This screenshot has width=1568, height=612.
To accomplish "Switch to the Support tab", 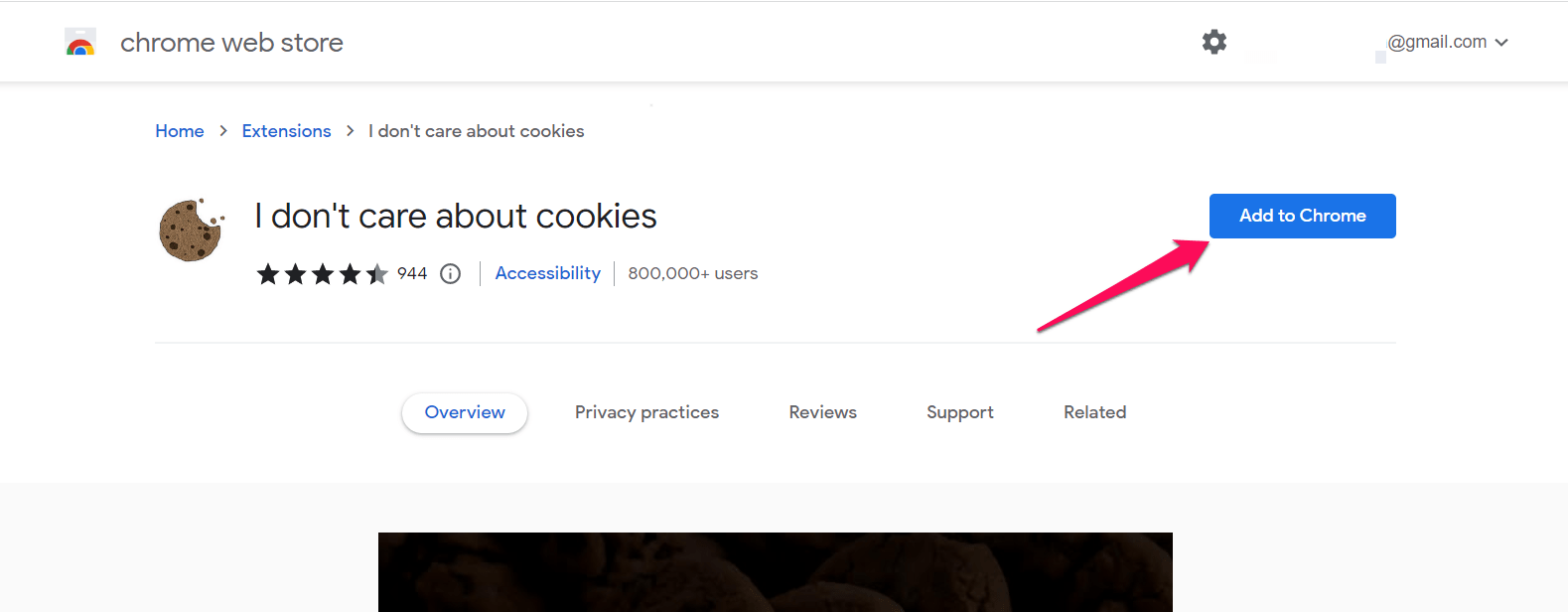I will pyautogui.click(x=959, y=412).
